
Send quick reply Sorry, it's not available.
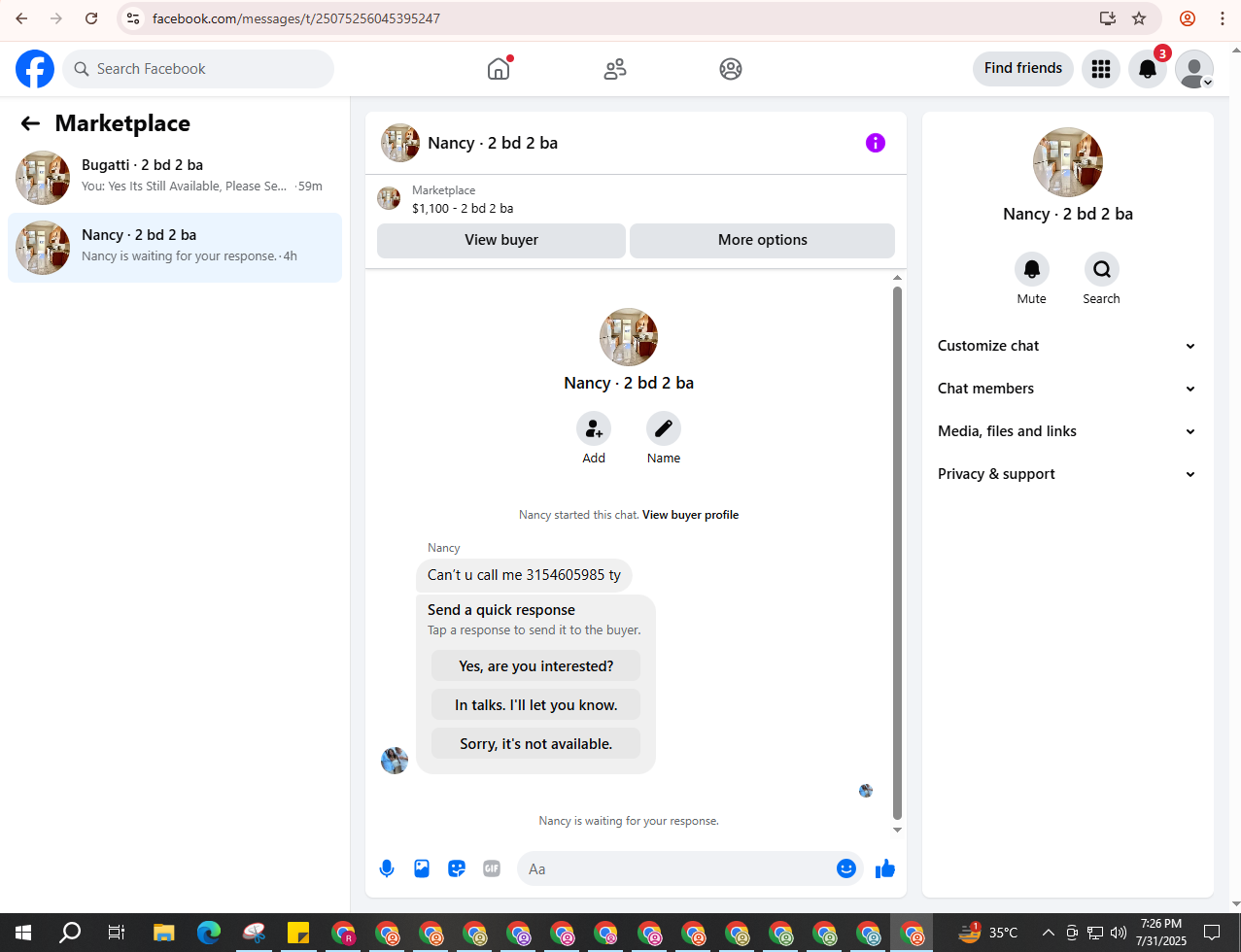(x=536, y=744)
